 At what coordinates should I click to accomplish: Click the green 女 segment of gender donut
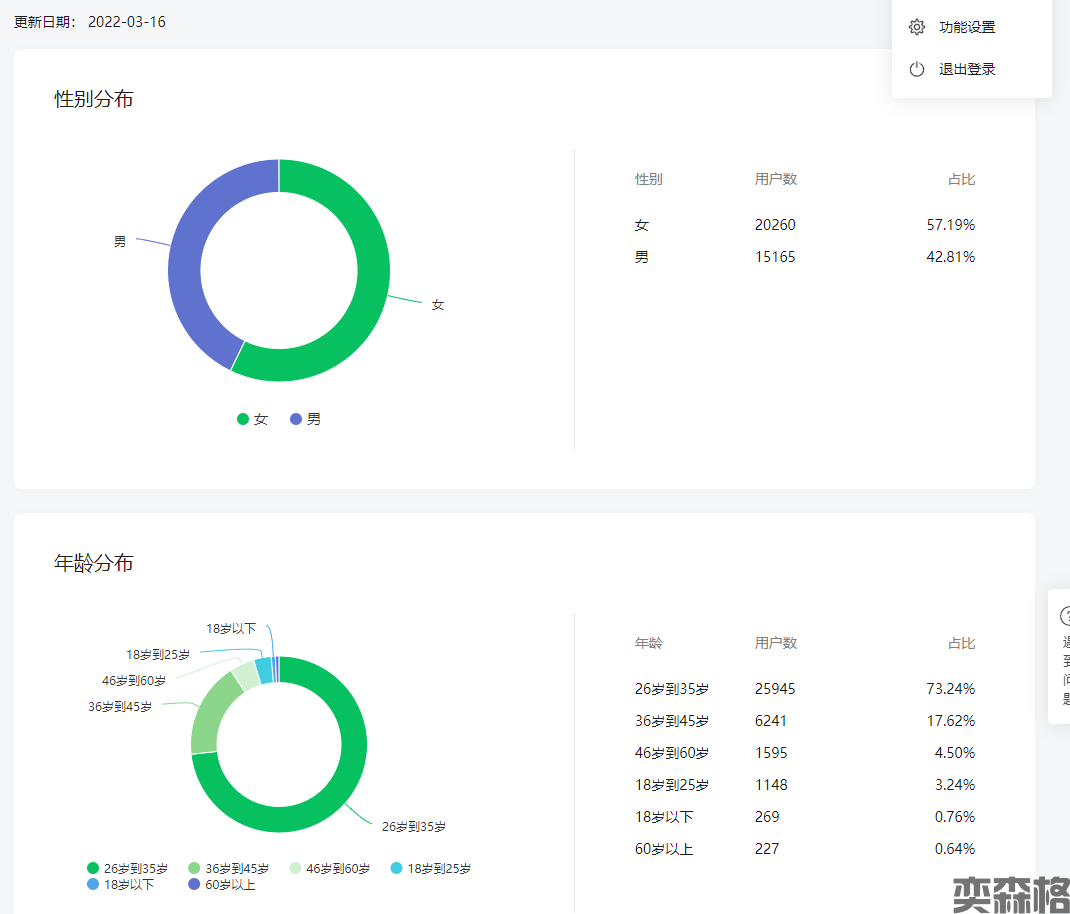point(370,300)
